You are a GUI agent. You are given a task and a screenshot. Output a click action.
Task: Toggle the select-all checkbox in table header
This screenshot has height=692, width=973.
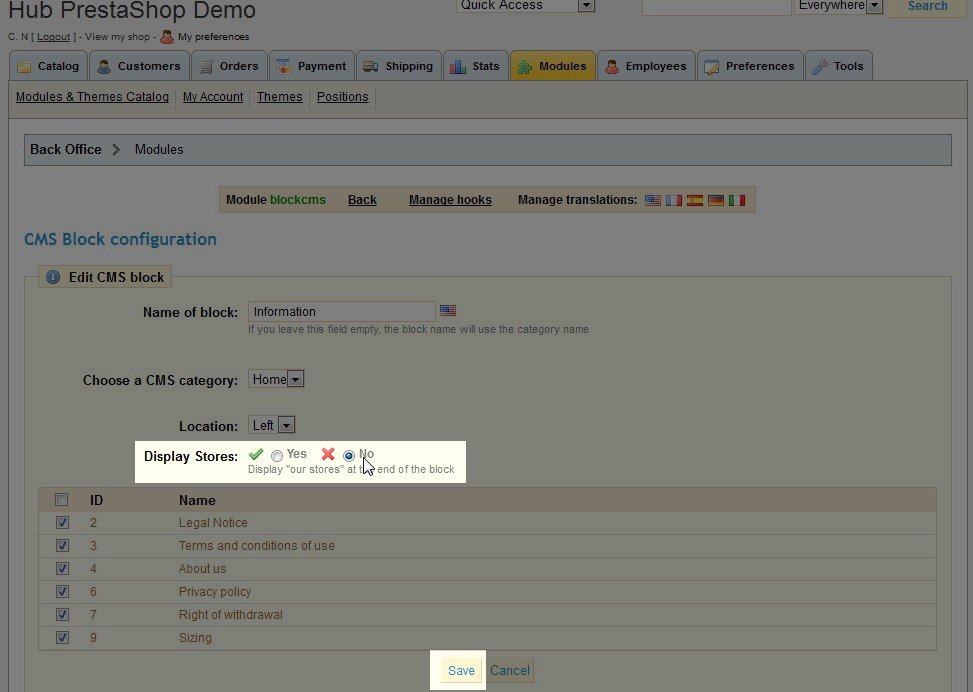(62, 500)
